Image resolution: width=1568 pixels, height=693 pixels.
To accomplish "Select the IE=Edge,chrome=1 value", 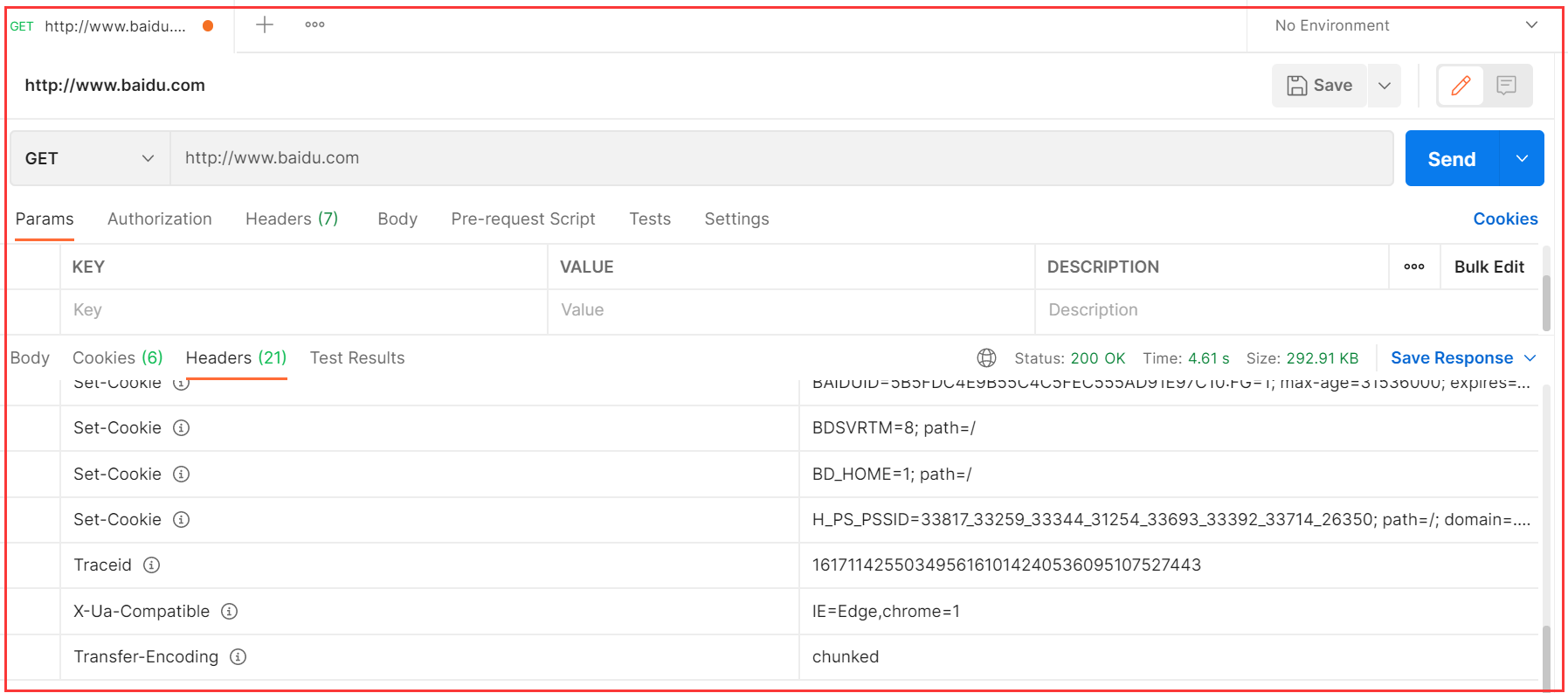I will [886, 611].
